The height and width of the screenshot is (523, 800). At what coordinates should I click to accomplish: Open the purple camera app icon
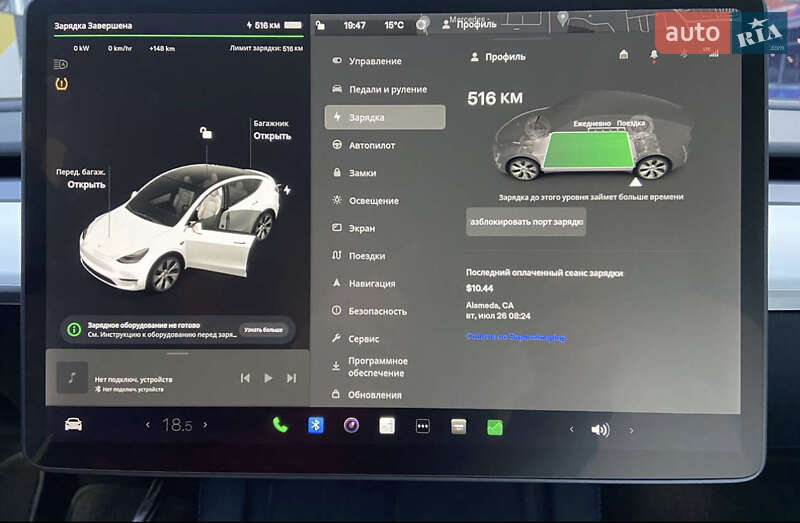pyautogui.click(x=351, y=425)
